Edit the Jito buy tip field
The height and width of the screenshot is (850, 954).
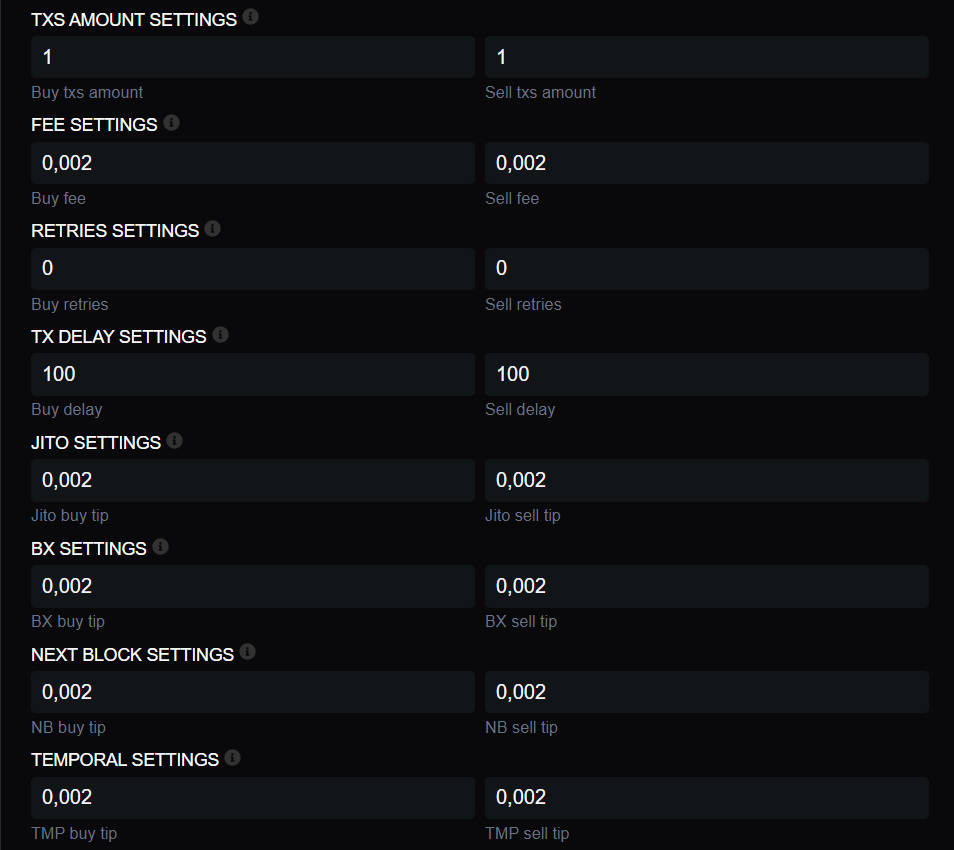(253, 480)
